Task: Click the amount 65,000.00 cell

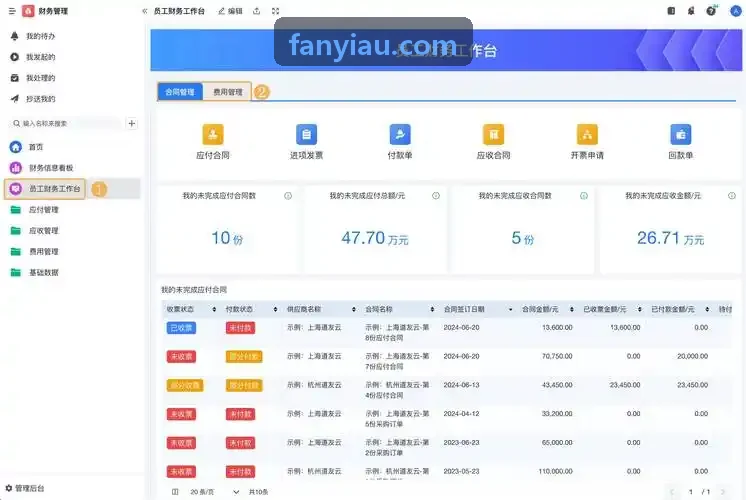Action: click(557, 442)
